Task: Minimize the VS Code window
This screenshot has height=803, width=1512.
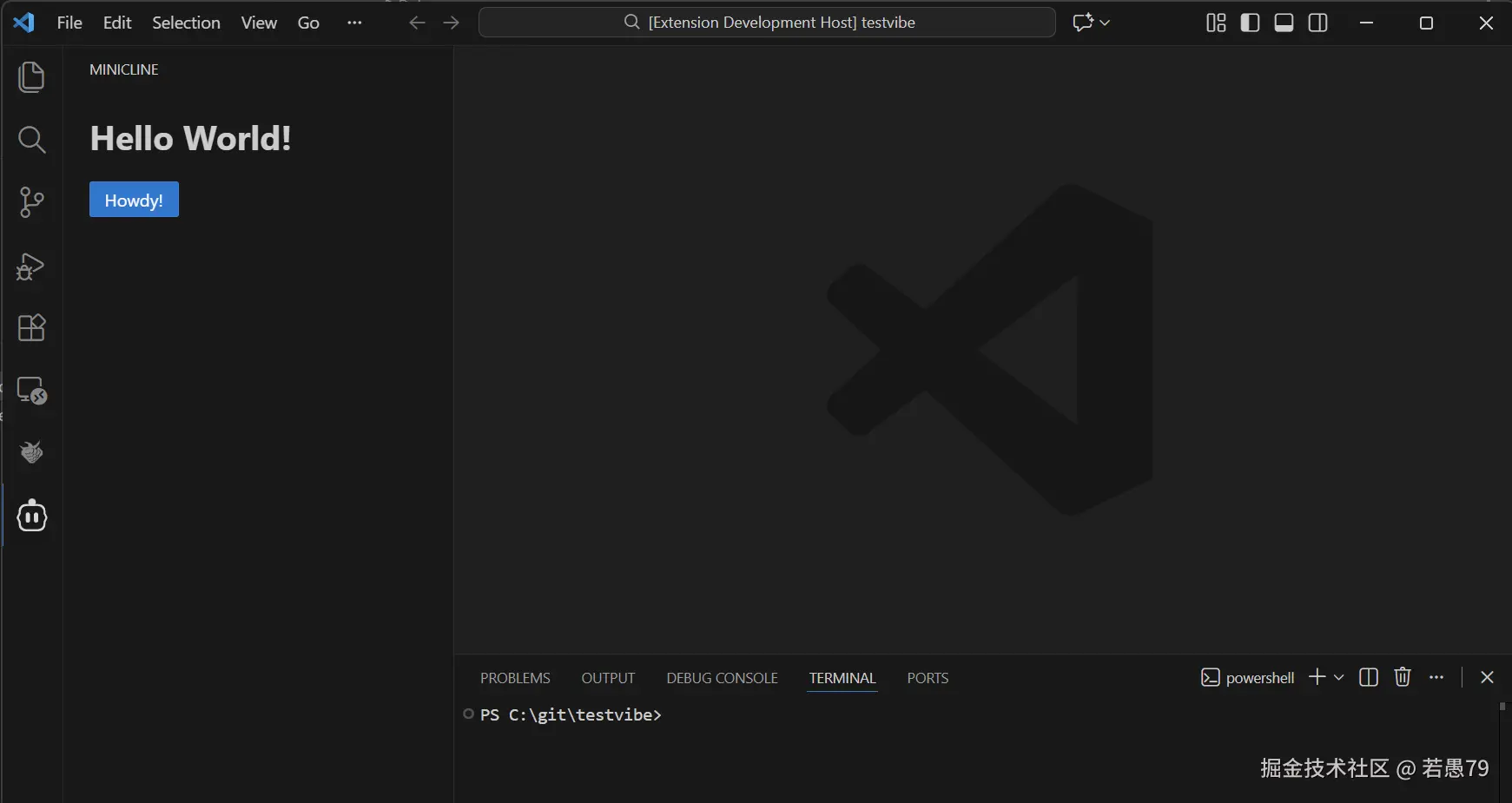Action: [x=1366, y=23]
